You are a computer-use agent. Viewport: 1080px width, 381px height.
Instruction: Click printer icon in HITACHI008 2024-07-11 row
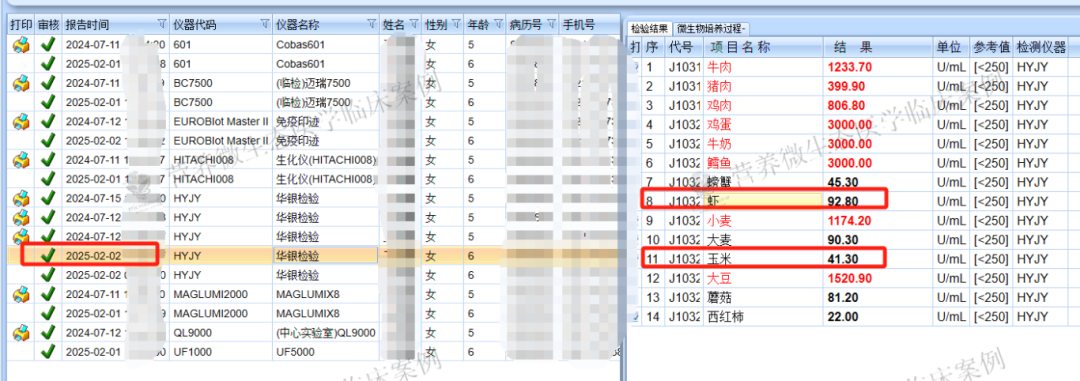point(21,161)
